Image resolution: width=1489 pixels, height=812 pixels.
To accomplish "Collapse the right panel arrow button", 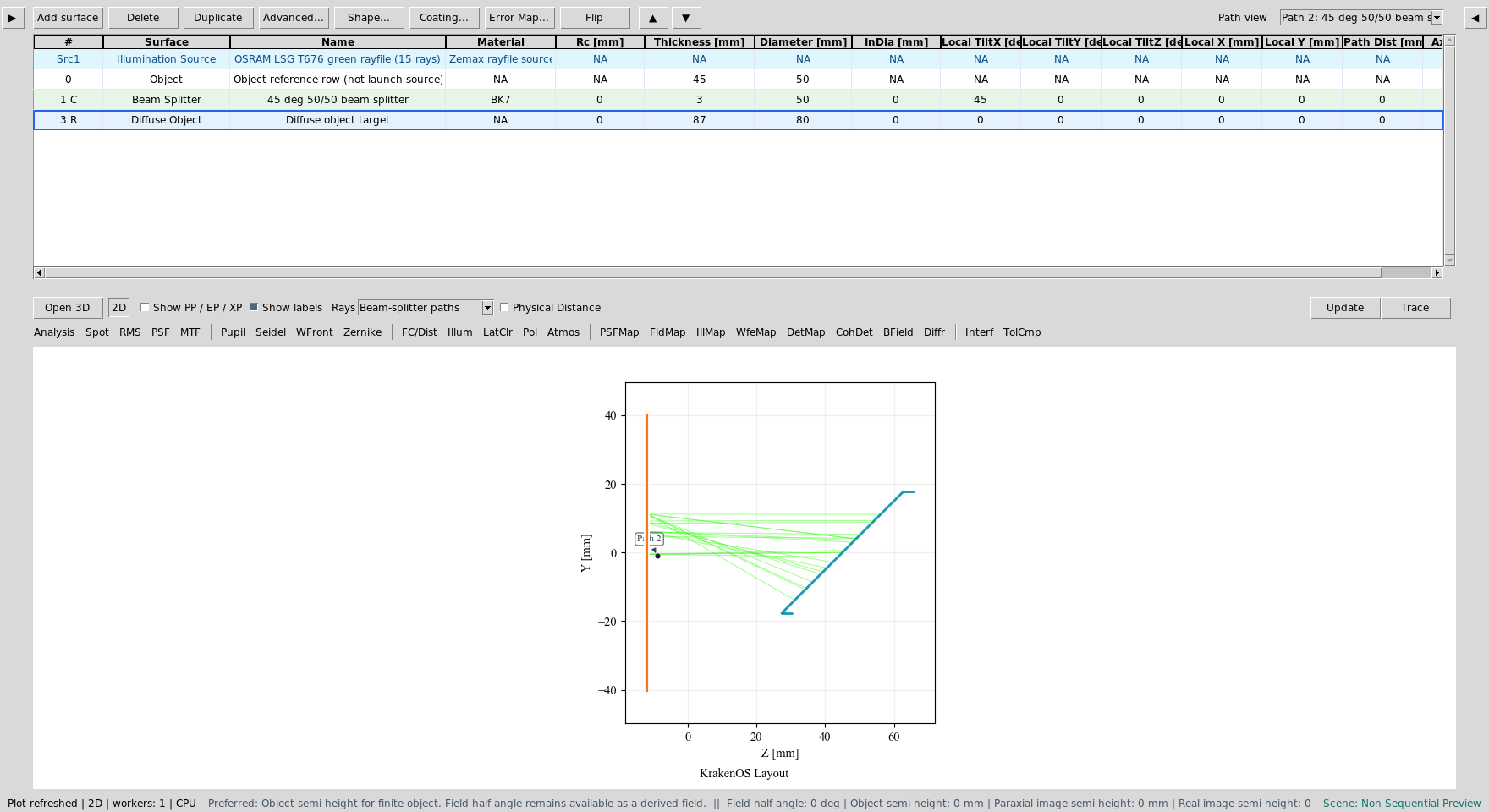I will pyautogui.click(x=1475, y=18).
